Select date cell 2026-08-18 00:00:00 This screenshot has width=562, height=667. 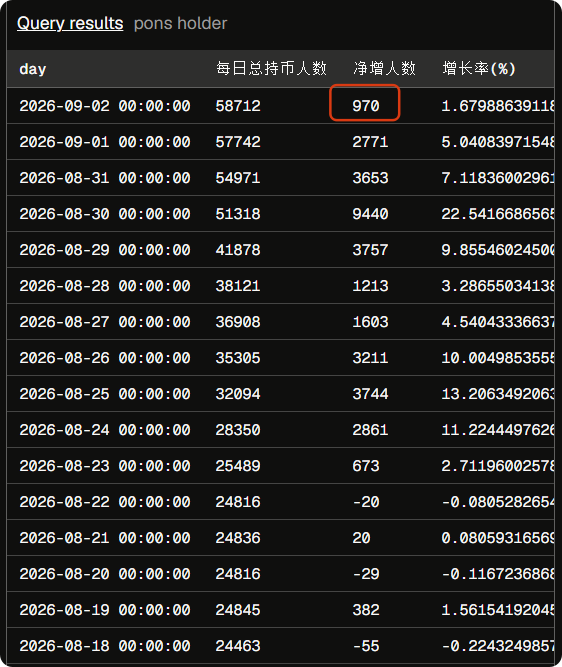(x=105, y=646)
